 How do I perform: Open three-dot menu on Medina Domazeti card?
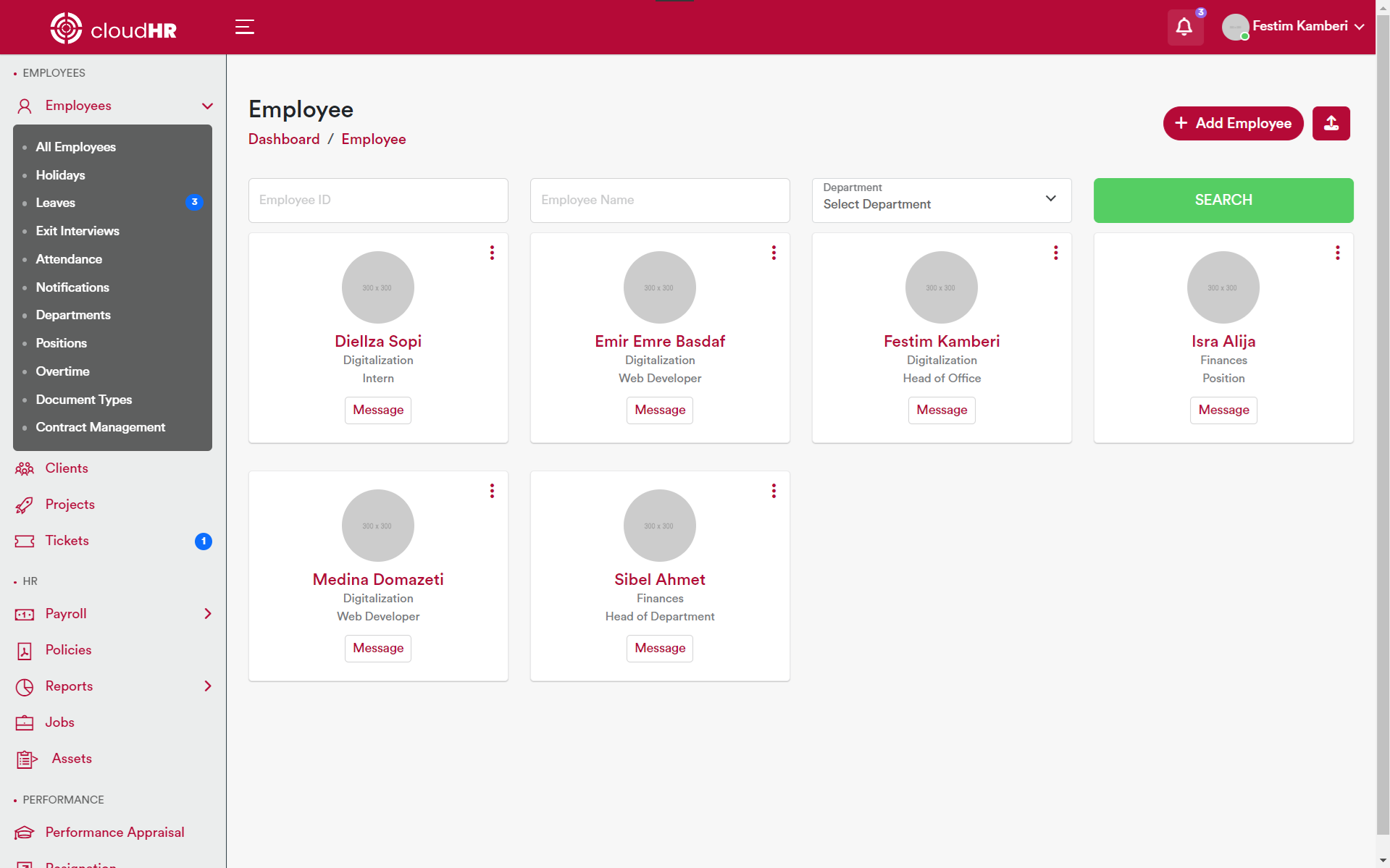pos(492,491)
